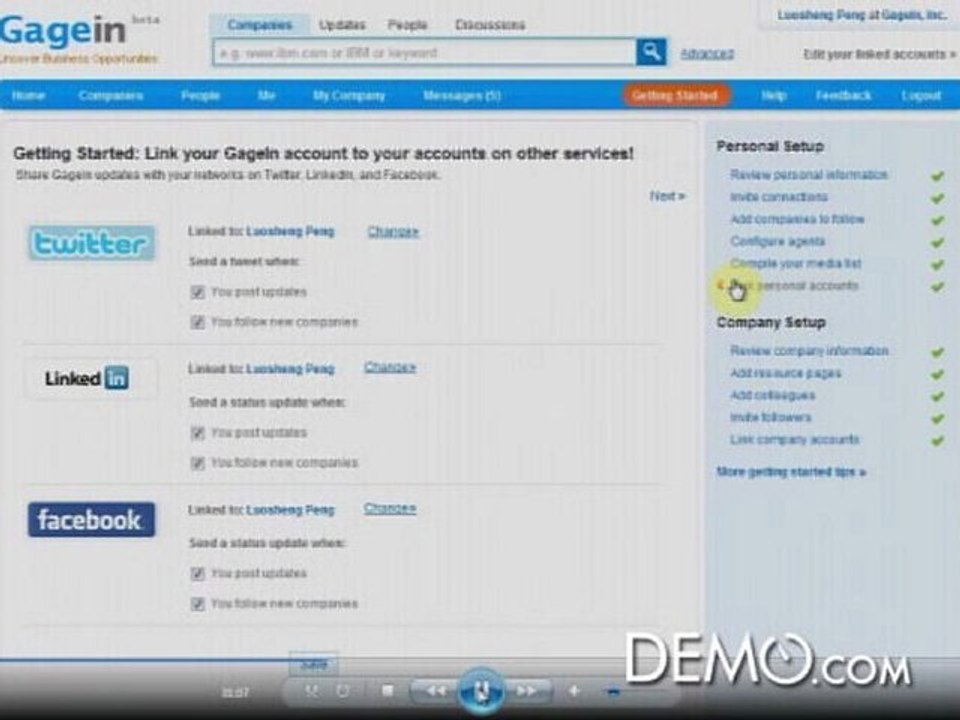The image size is (960, 720).
Task: Open My Company in the navigation bar
Action: (349, 96)
